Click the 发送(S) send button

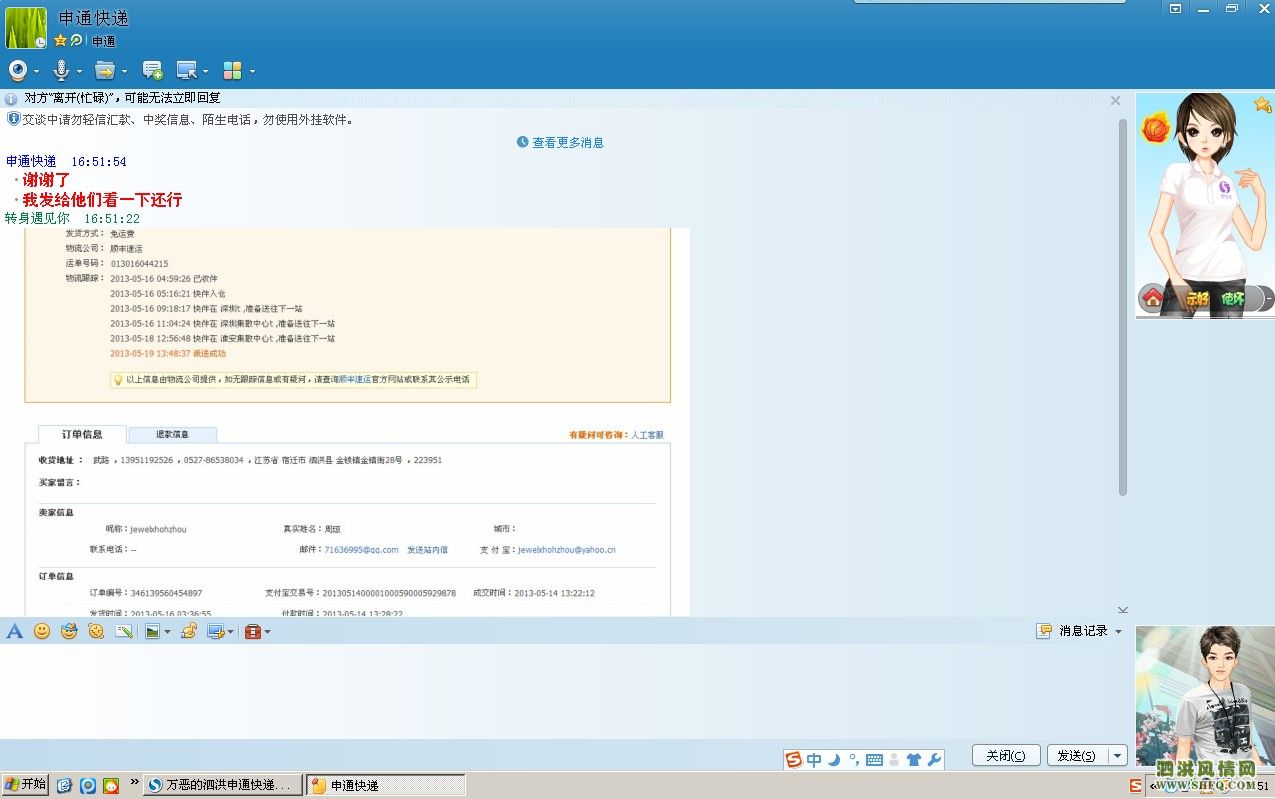[x=1076, y=756]
